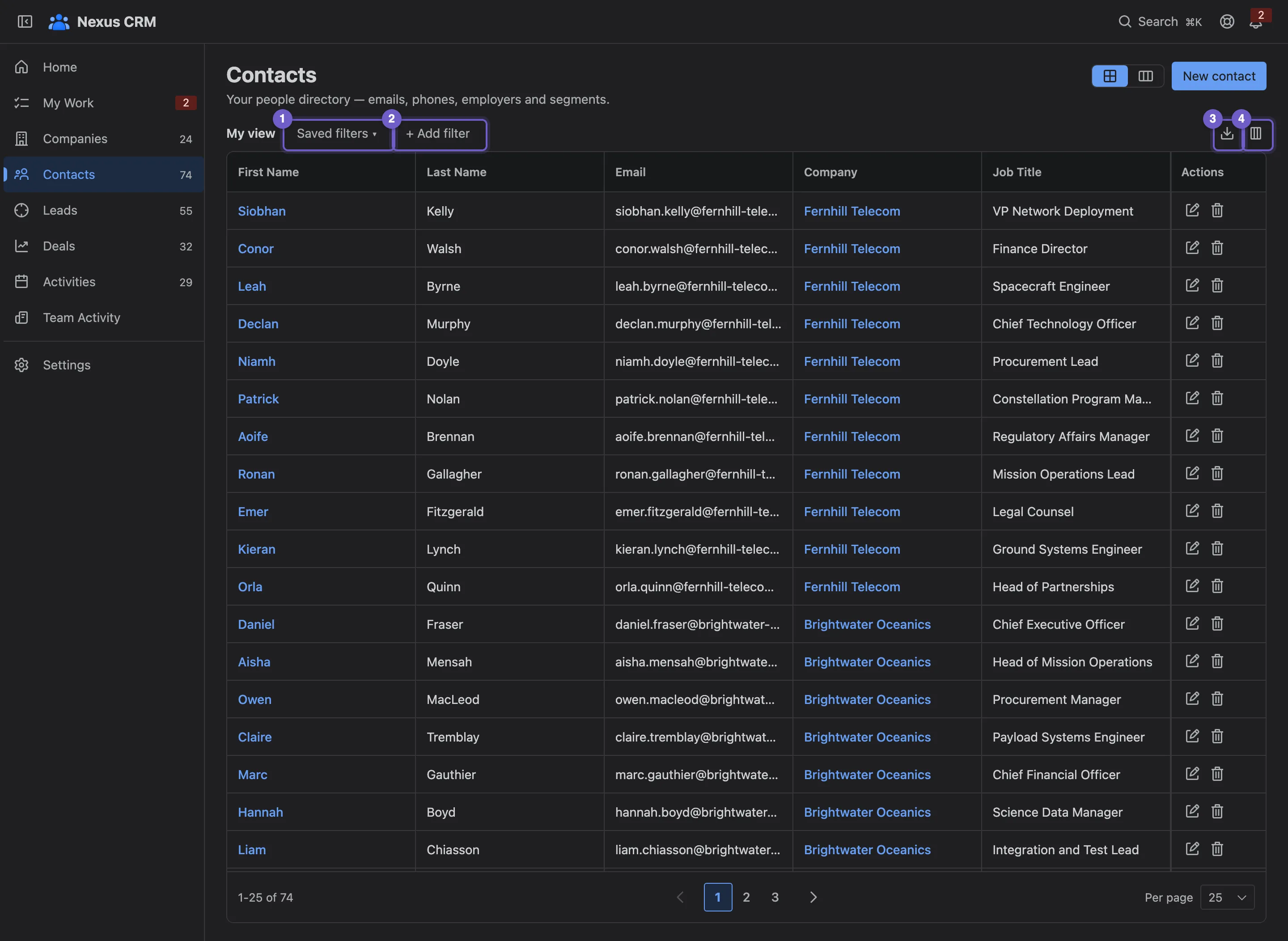Open the Per page 25 dropdown

(1227, 897)
